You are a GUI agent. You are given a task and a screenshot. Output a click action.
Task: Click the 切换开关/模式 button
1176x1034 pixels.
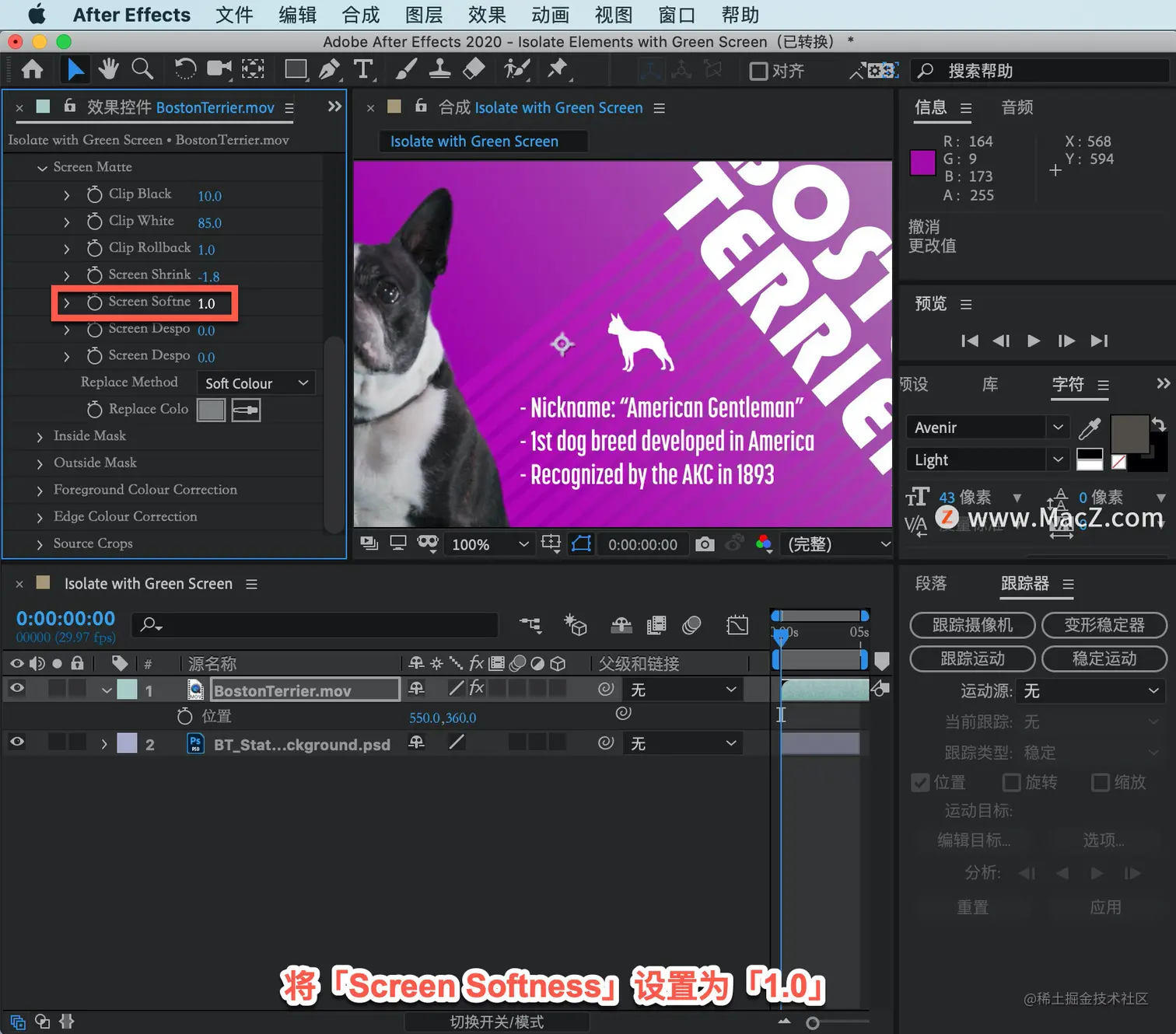[x=497, y=1022]
